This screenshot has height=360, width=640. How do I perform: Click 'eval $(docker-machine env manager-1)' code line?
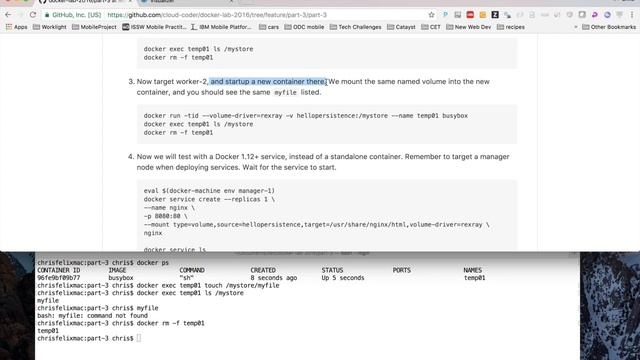click(x=209, y=191)
